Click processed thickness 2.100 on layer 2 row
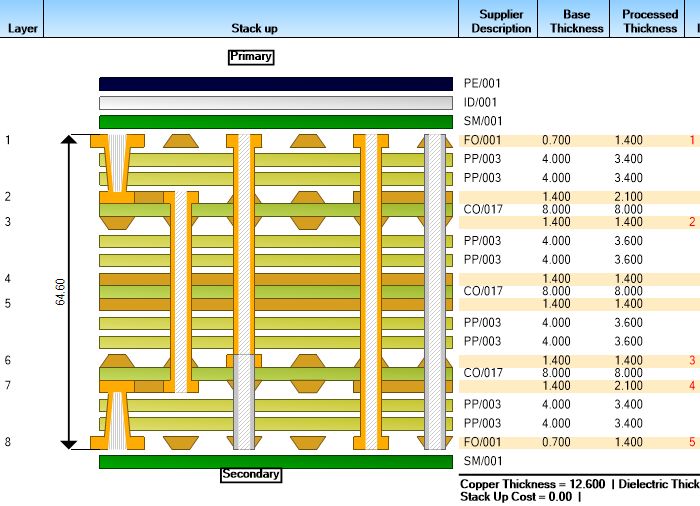This screenshot has width=700, height=506. coord(629,197)
